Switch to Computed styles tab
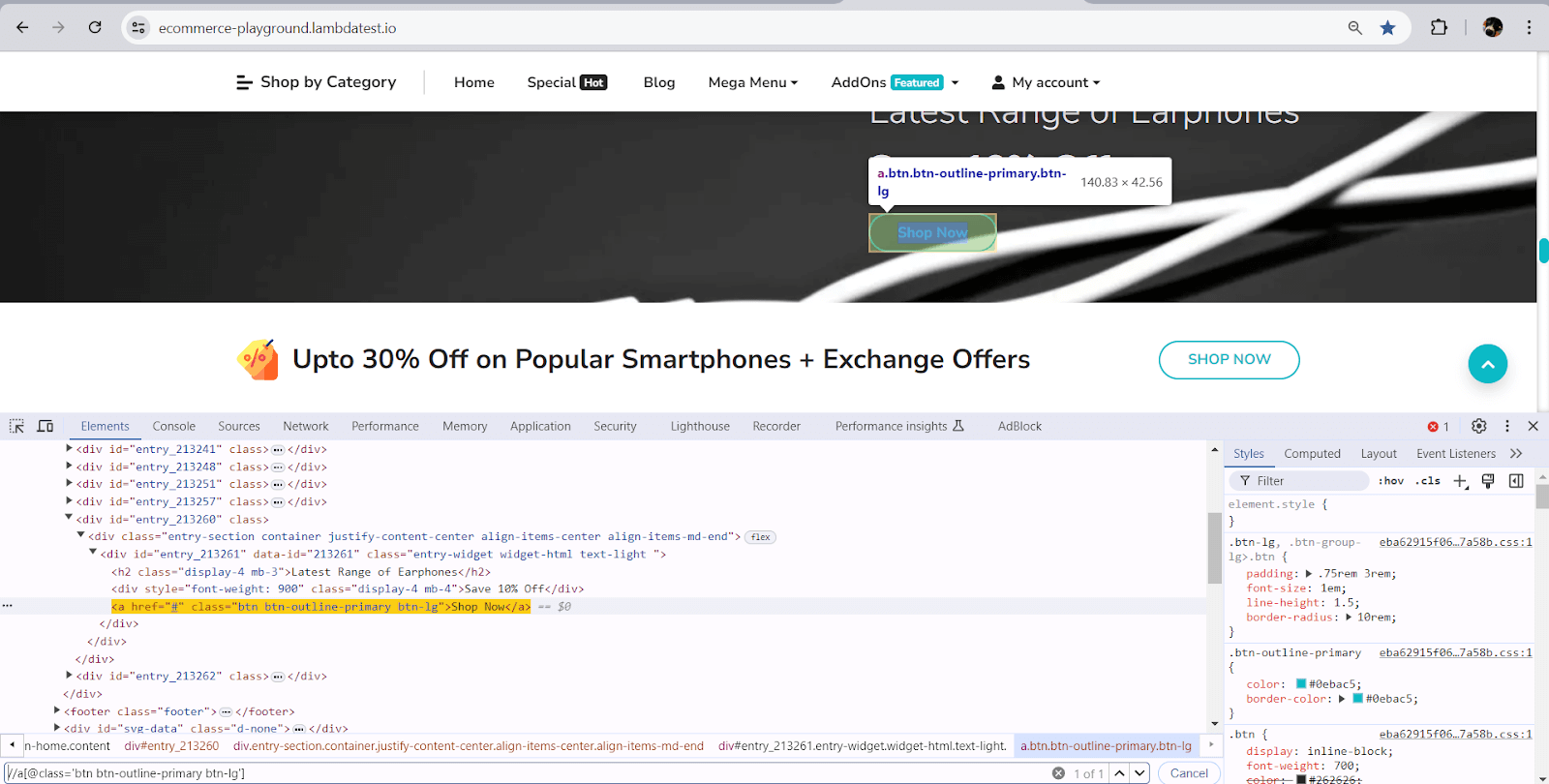 click(x=1312, y=453)
